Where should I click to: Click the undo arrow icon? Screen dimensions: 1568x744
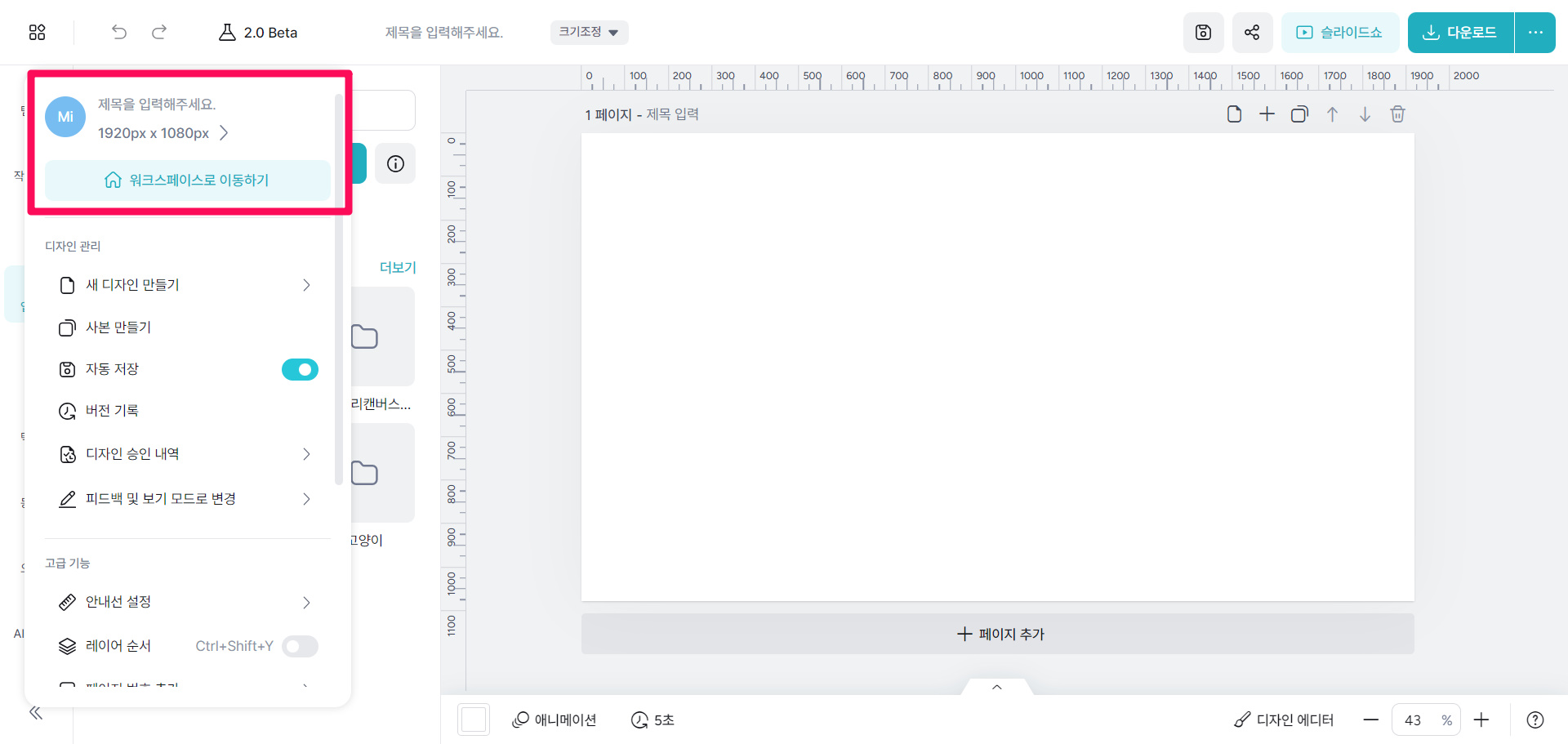(x=118, y=32)
